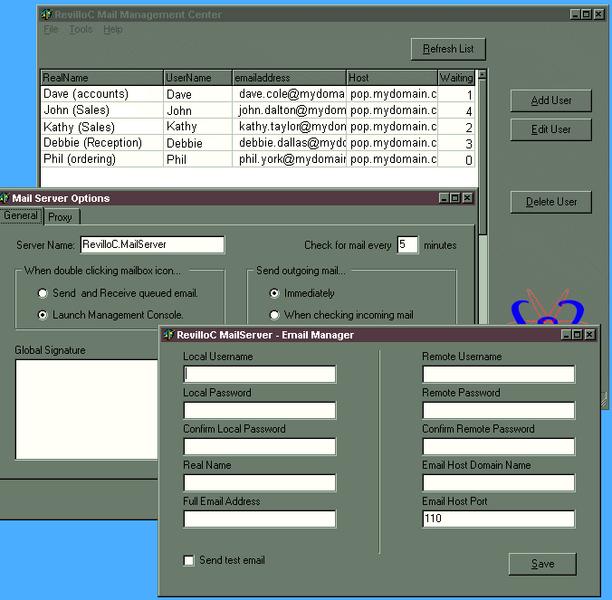Maximize the Email Manager window

pos(577,335)
